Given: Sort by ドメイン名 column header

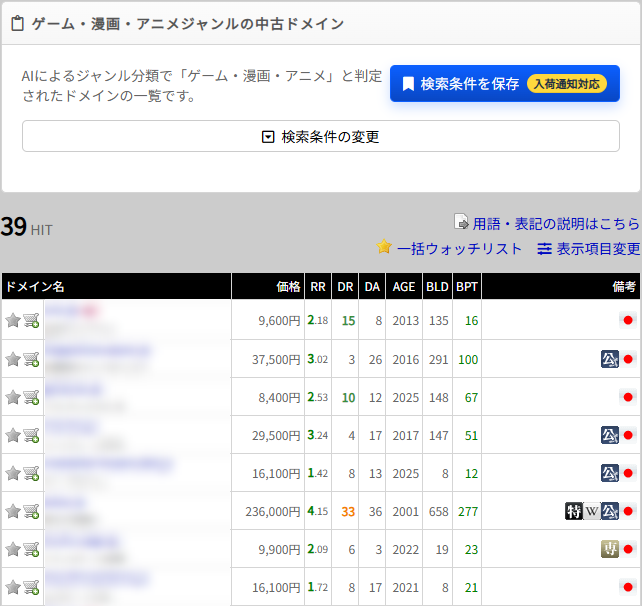Looking at the screenshot, I should click(116, 286).
